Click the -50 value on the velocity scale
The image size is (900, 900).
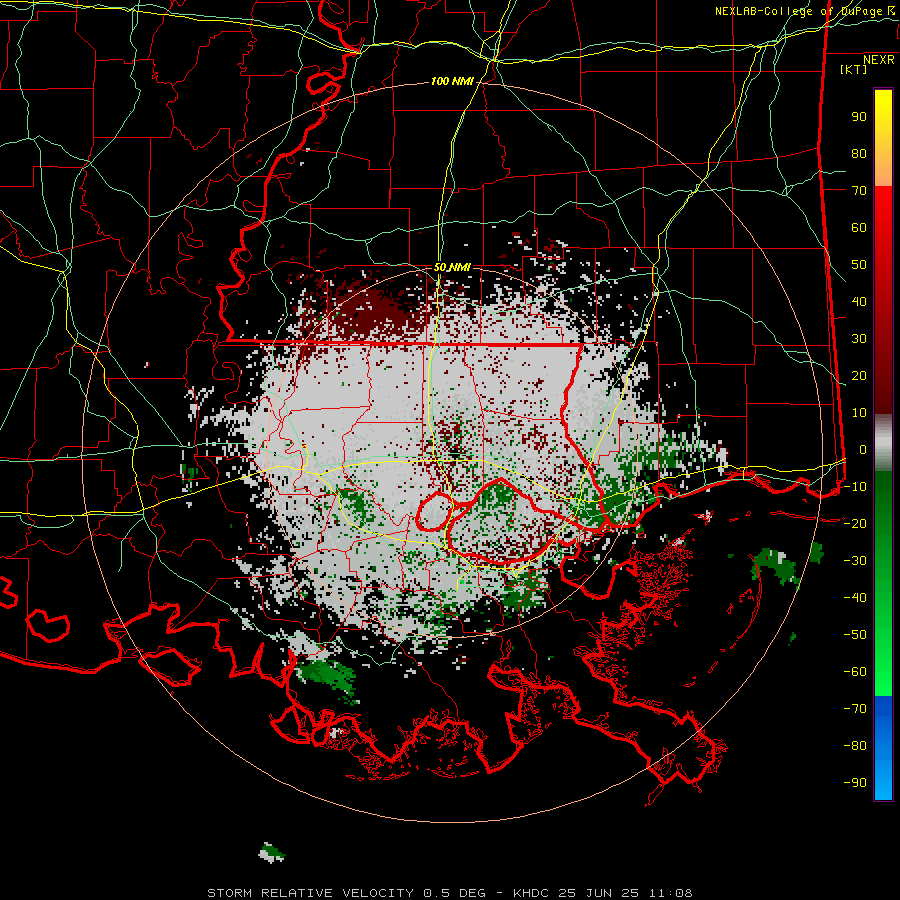pyautogui.click(x=855, y=635)
